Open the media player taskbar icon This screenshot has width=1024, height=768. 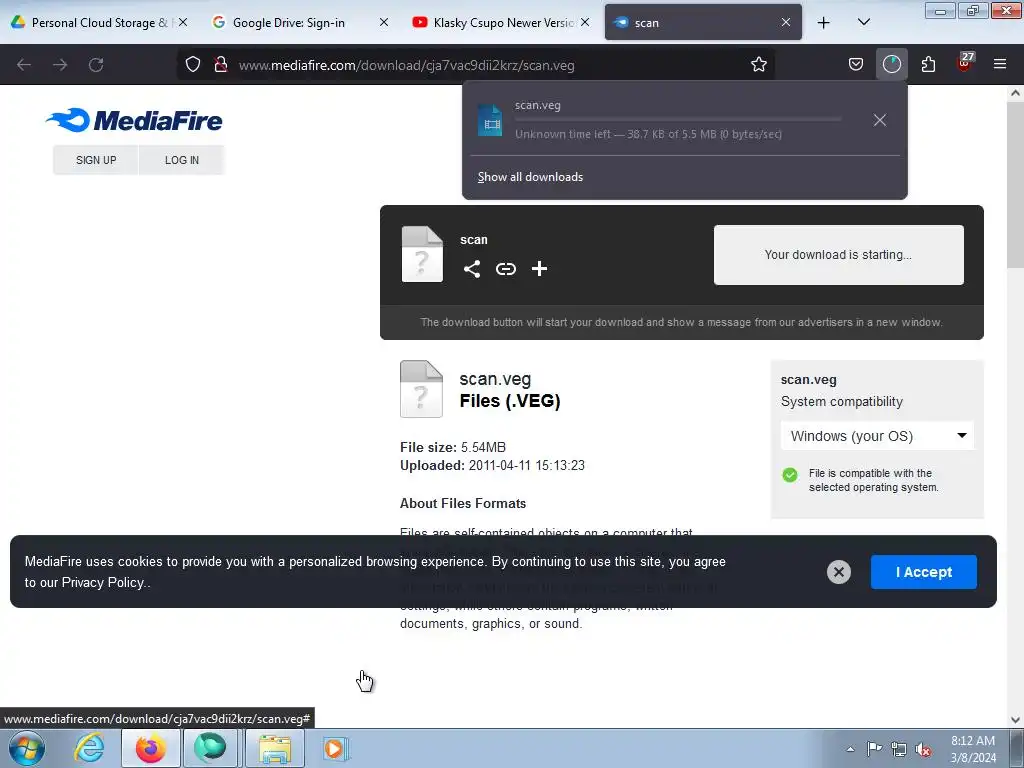[x=336, y=748]
